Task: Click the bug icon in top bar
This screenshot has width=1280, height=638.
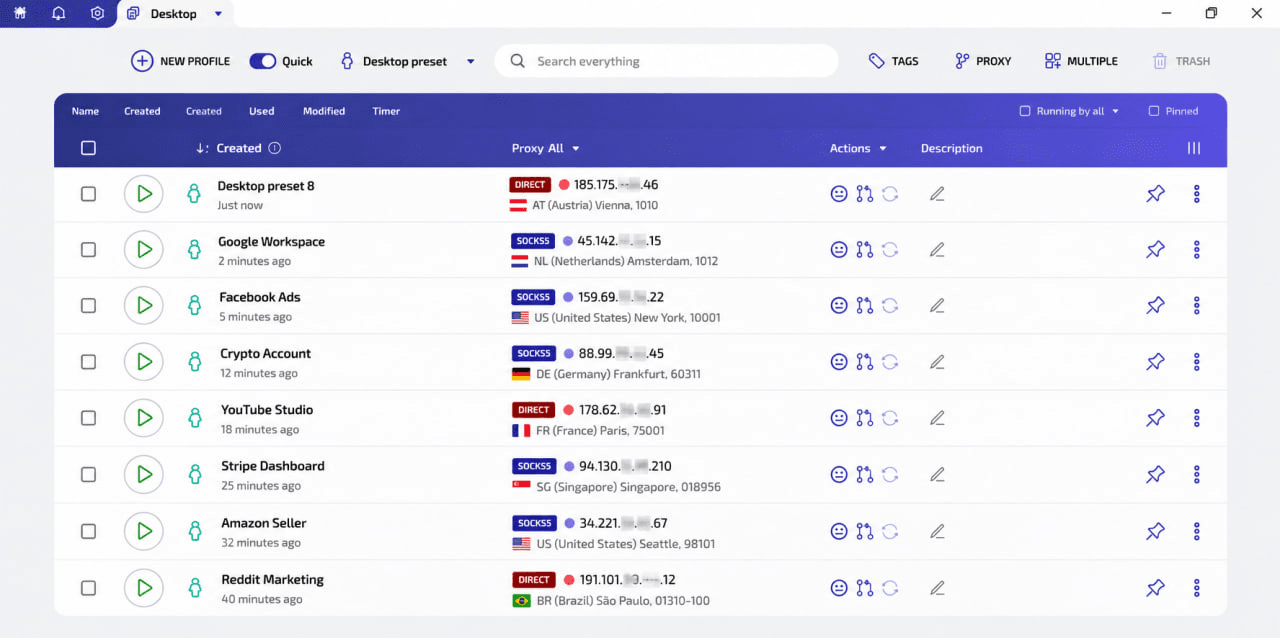Action: point(20,13)
